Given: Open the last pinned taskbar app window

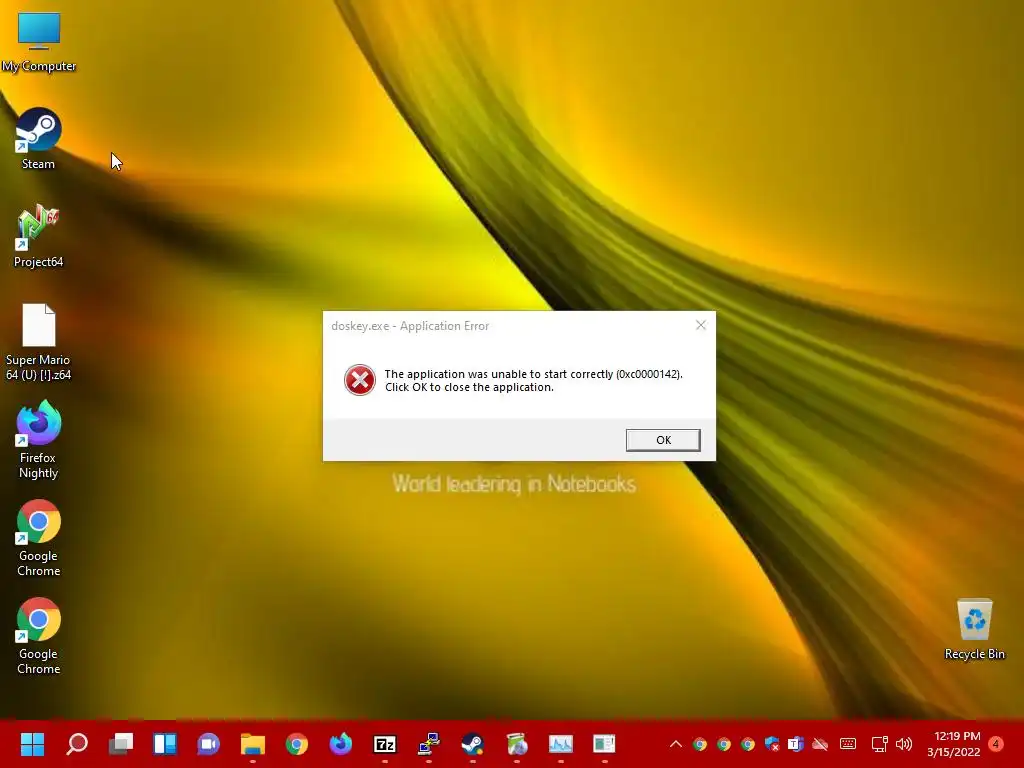Looking at the screenshot, I should (604, 744).
